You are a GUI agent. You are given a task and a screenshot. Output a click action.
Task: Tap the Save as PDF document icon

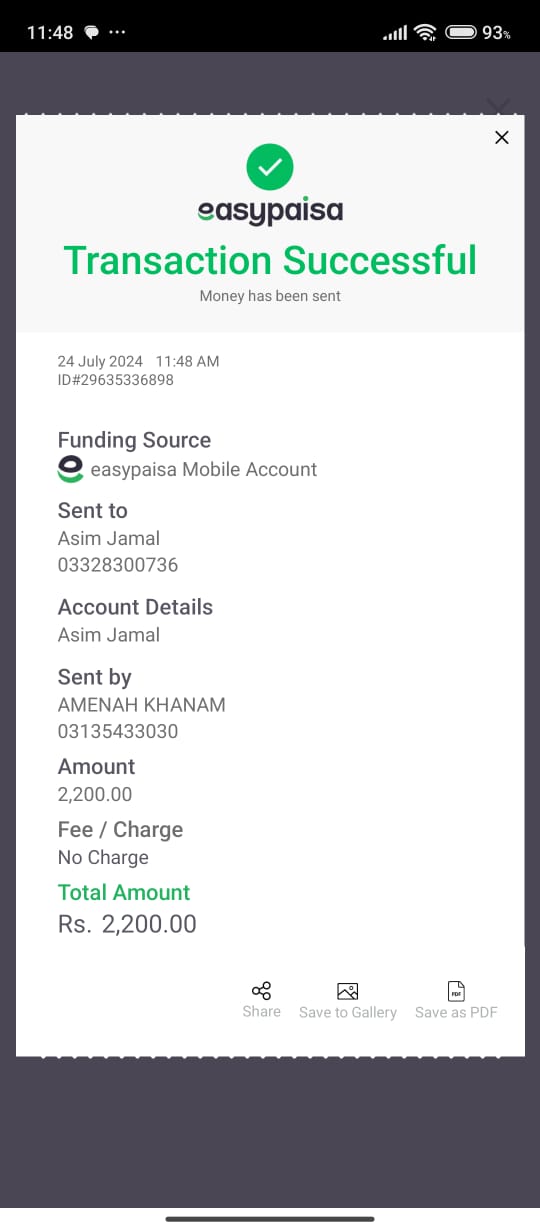(456, 991)
